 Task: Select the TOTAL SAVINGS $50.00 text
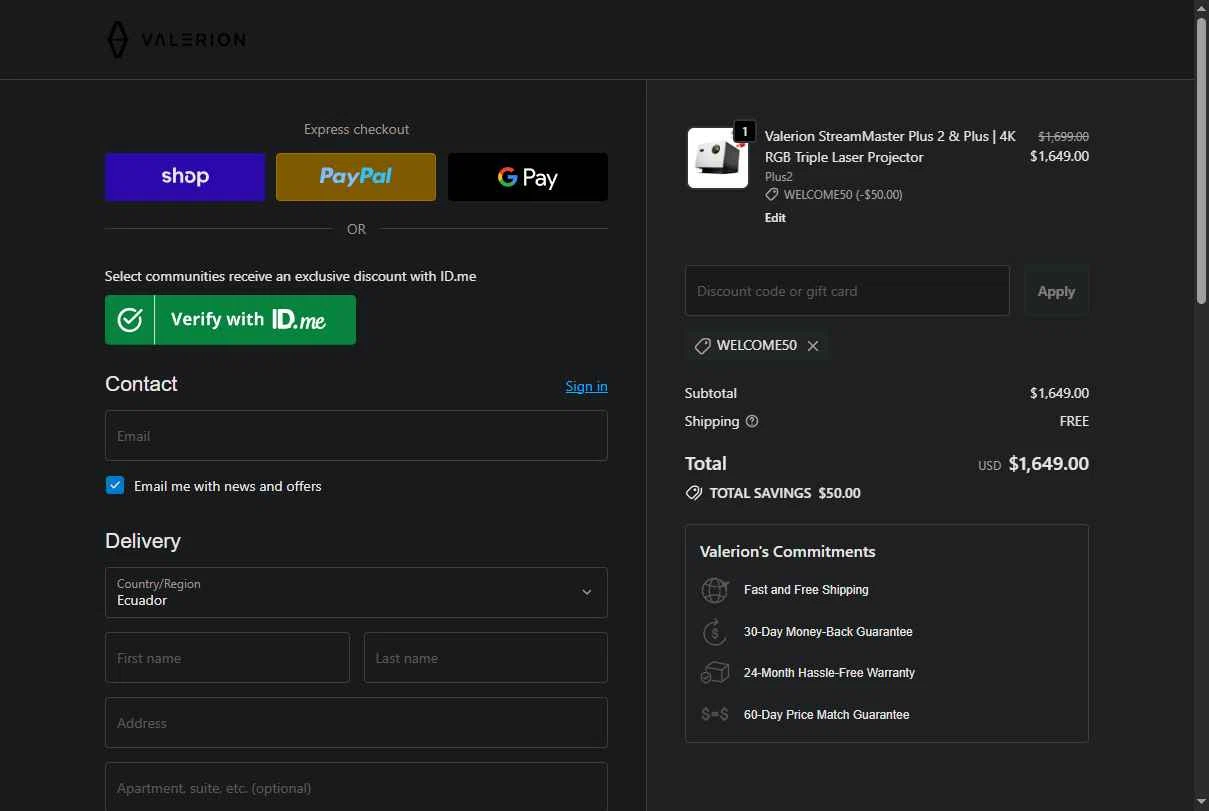785,493
